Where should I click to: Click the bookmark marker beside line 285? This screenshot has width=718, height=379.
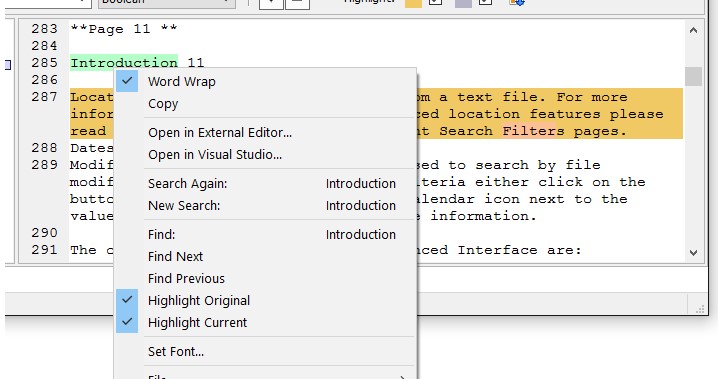pyautogui.click(x=8, y=65)
